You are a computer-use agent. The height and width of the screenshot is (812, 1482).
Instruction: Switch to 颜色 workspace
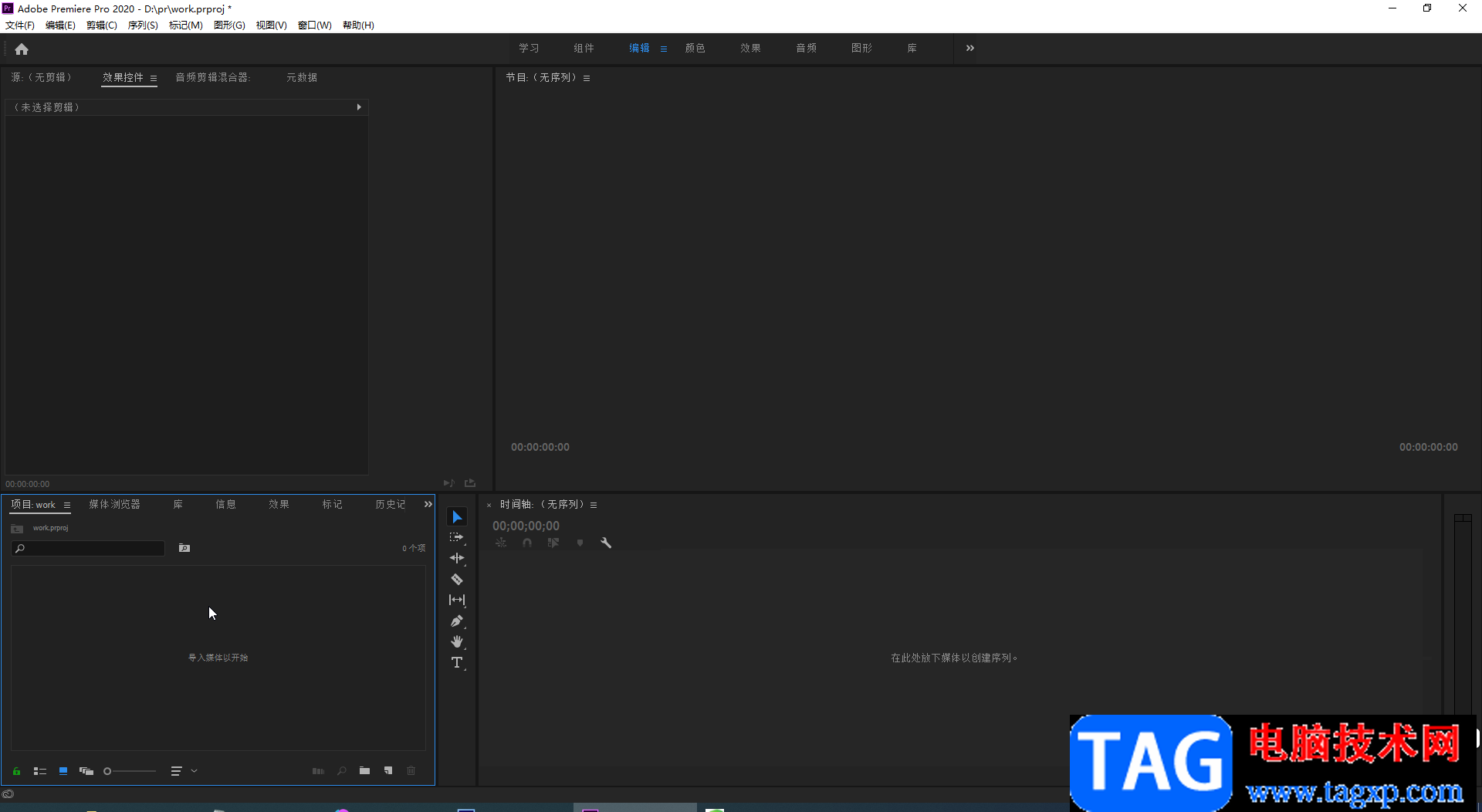695,48
